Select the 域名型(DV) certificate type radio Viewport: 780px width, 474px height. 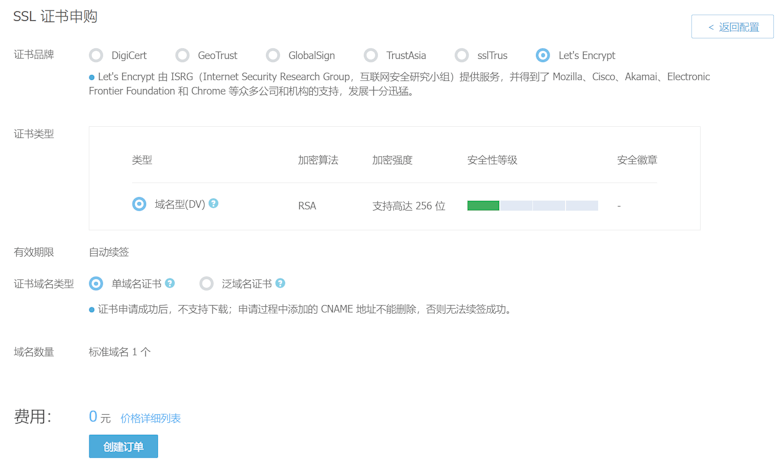139,204
